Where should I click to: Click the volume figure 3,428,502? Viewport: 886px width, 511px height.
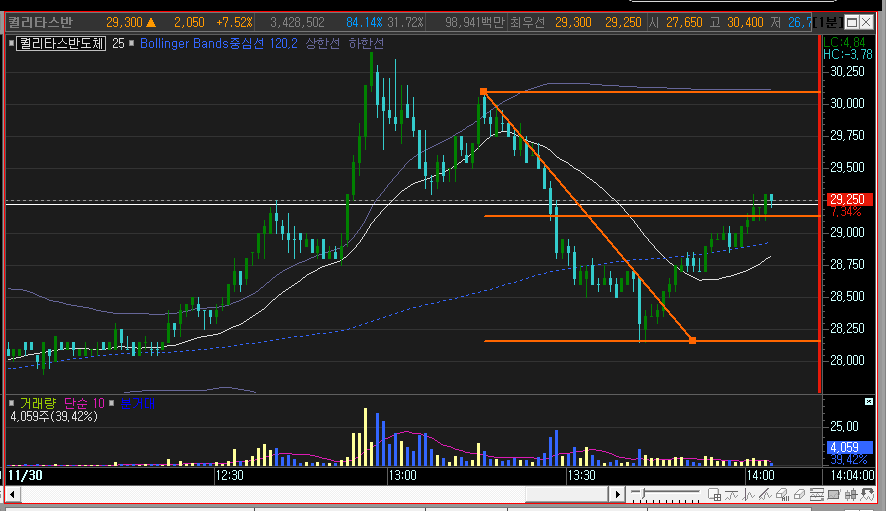(297, 23)
